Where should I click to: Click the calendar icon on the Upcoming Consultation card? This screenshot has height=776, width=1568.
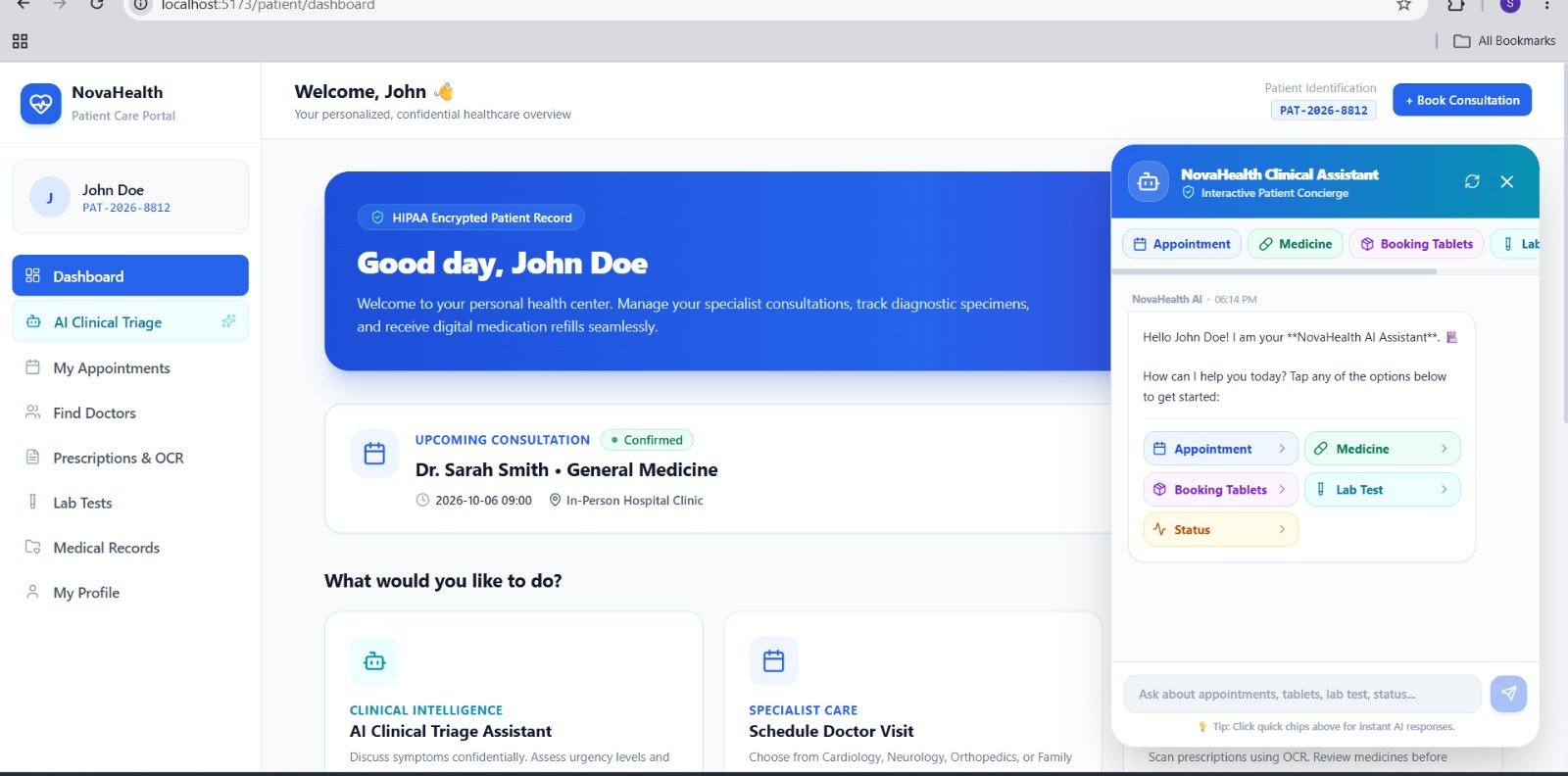click(374, 454)
